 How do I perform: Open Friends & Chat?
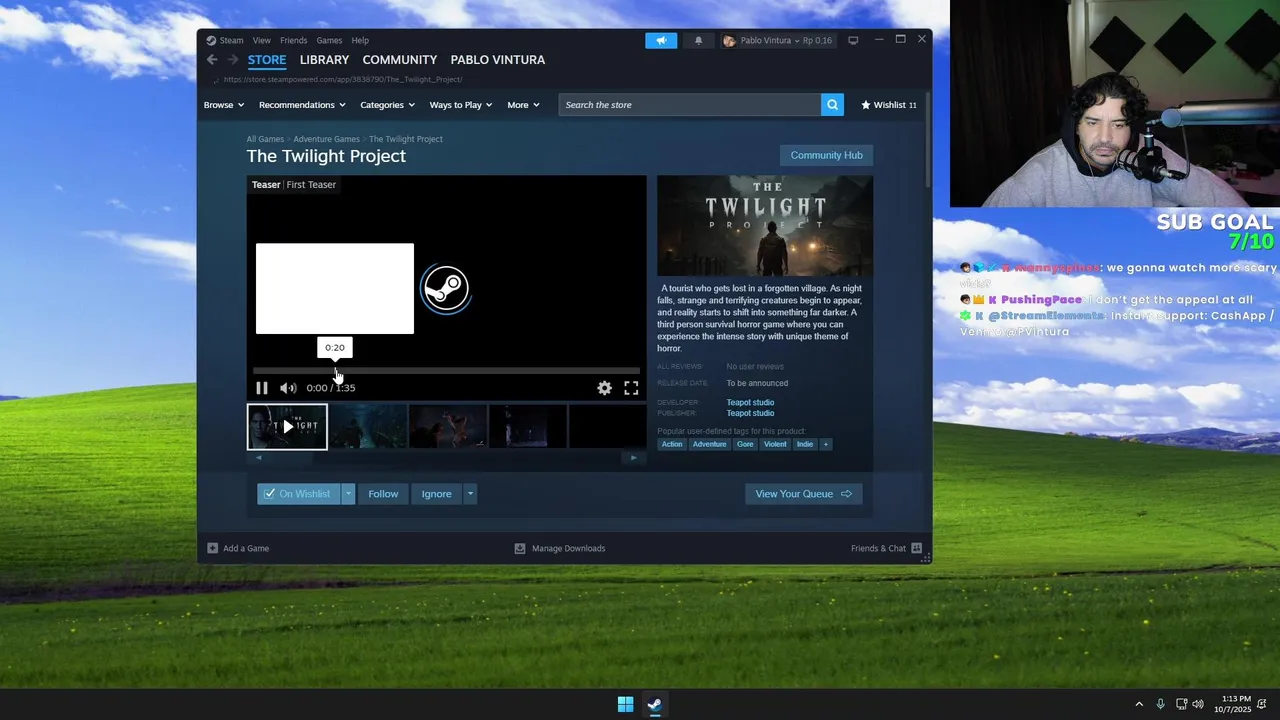tap(886, 548)
